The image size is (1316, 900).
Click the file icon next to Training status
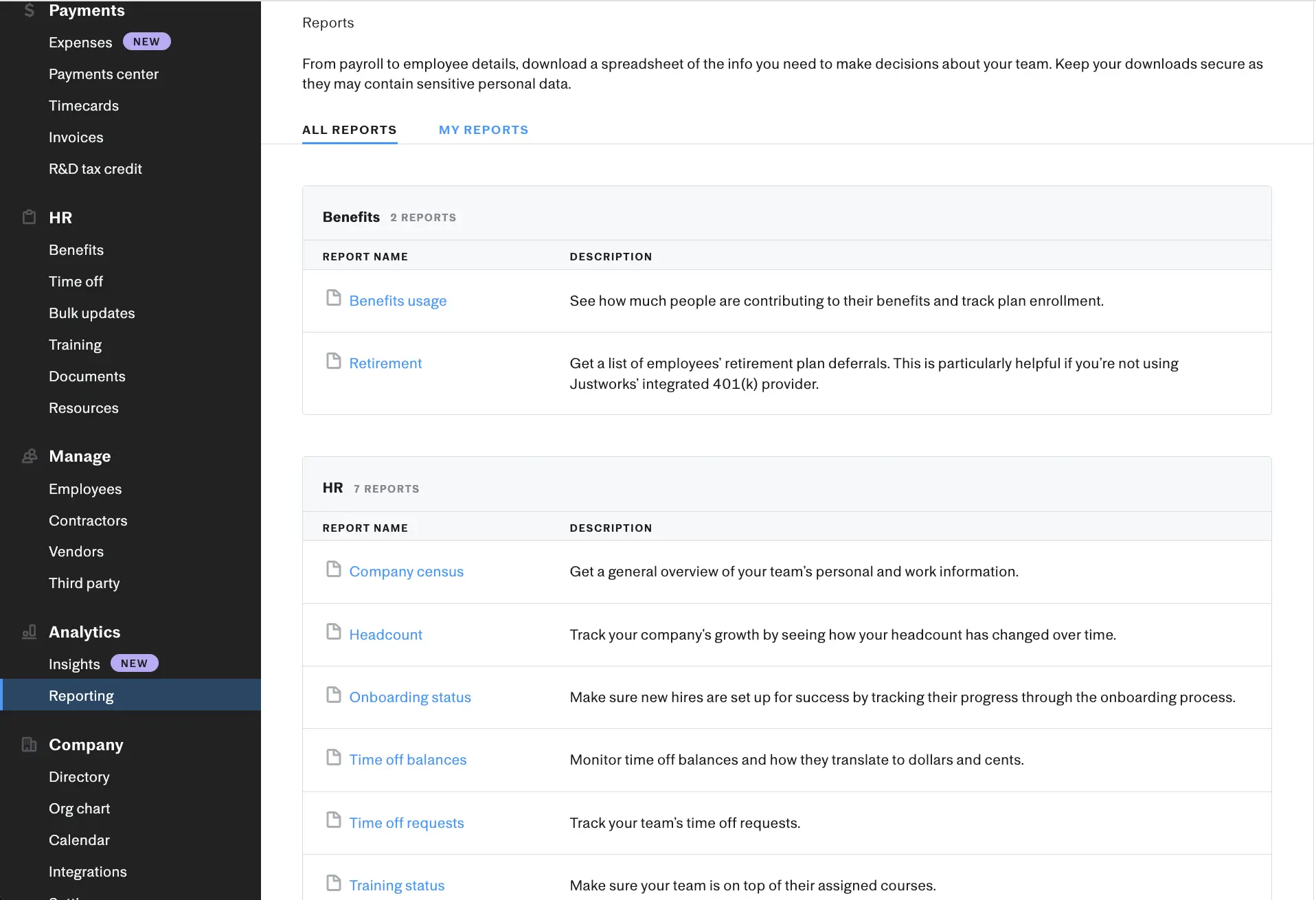(334, 882)
